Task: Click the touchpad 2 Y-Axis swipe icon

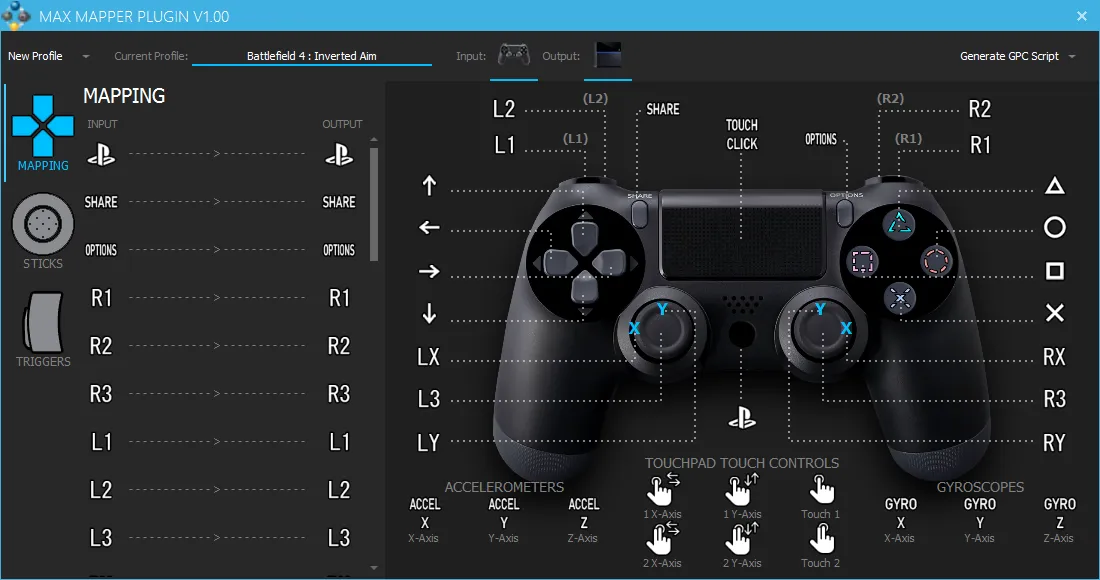Action: (x=742, y=539)
